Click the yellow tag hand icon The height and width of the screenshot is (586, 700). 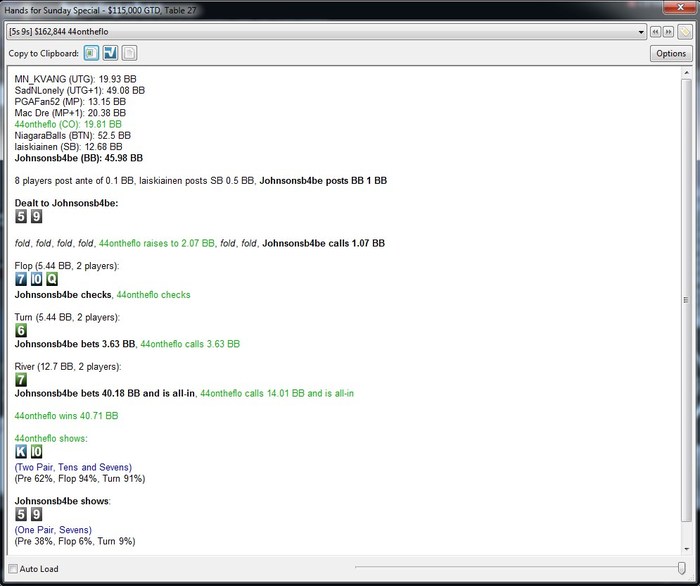point(684,32)
